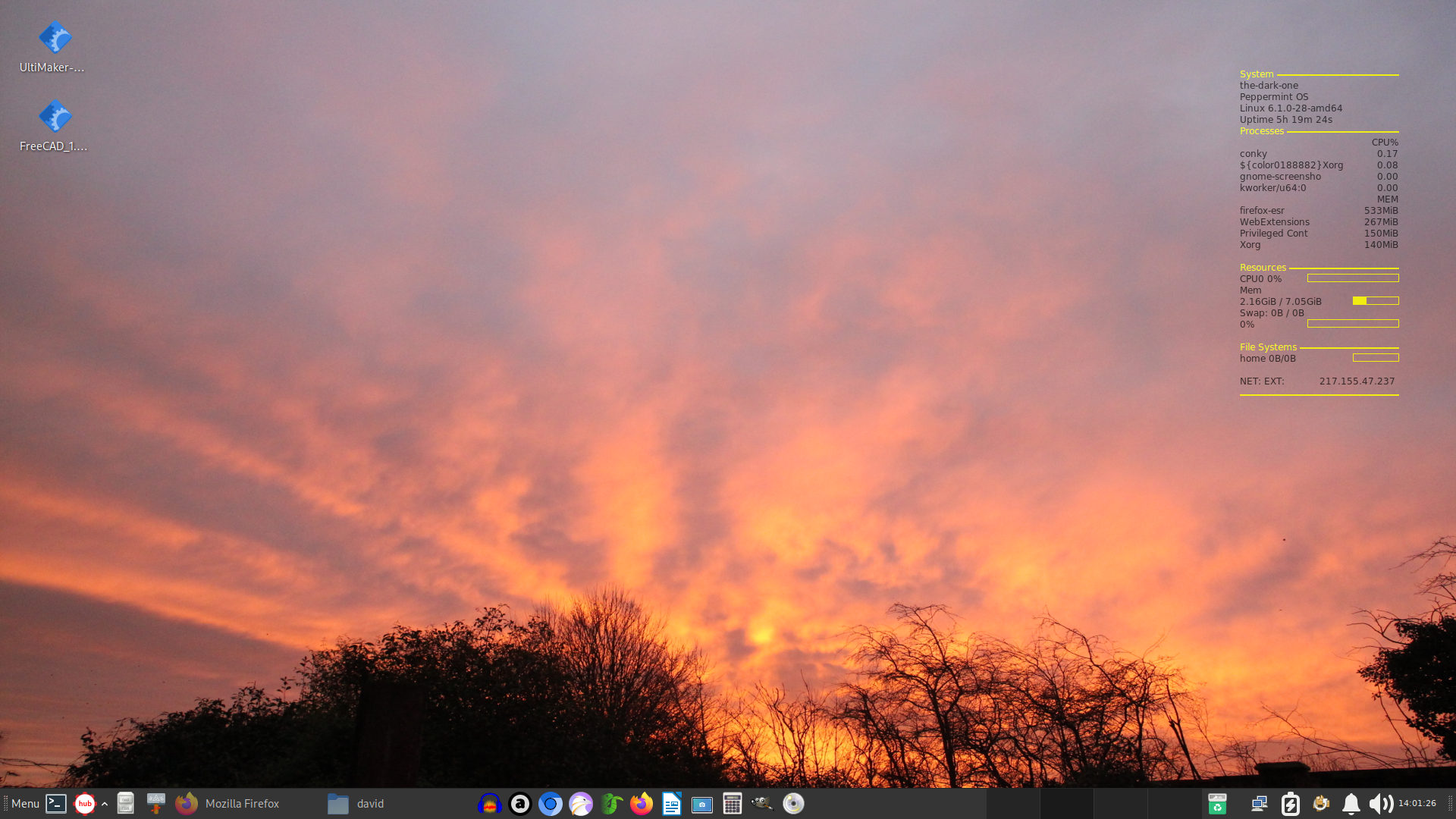Open the calculator launcher in the panel
The image size is (1456, 819).
coord(732,804)
